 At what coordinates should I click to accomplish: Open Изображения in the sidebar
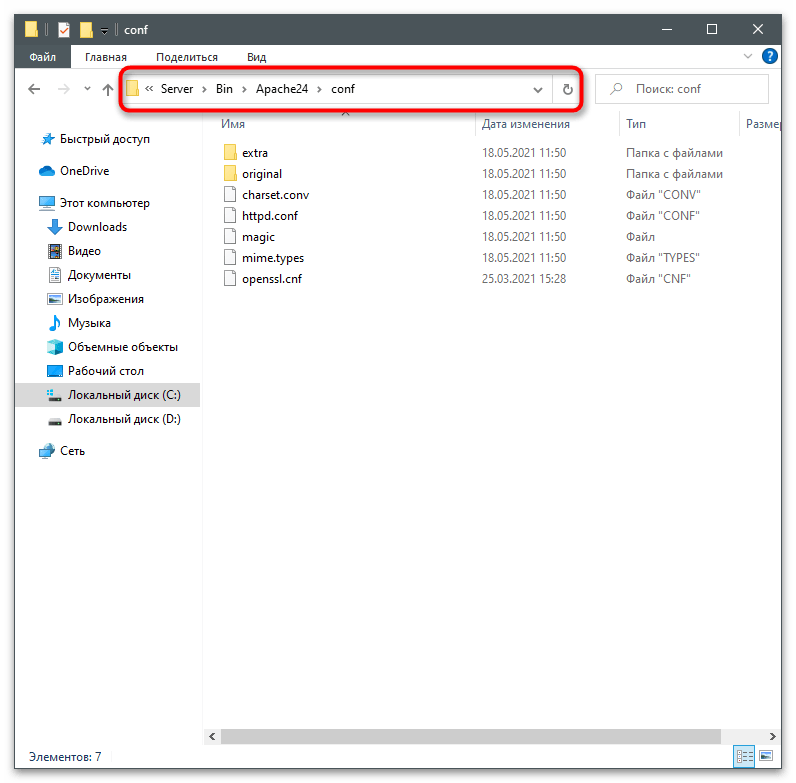click(x=106, y=299)
